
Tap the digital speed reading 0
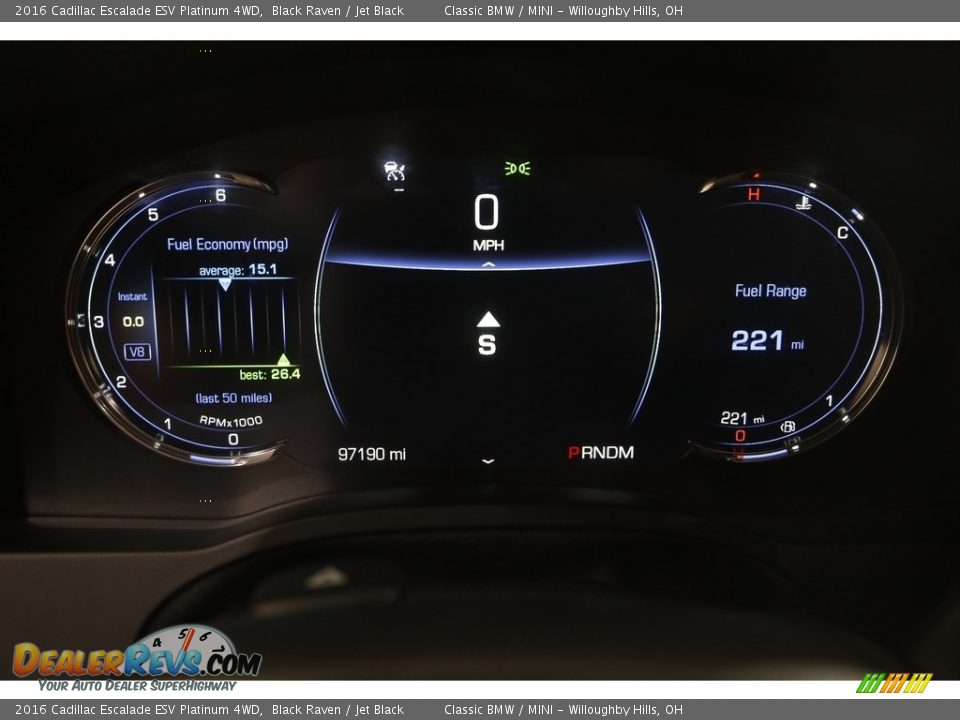487,212
